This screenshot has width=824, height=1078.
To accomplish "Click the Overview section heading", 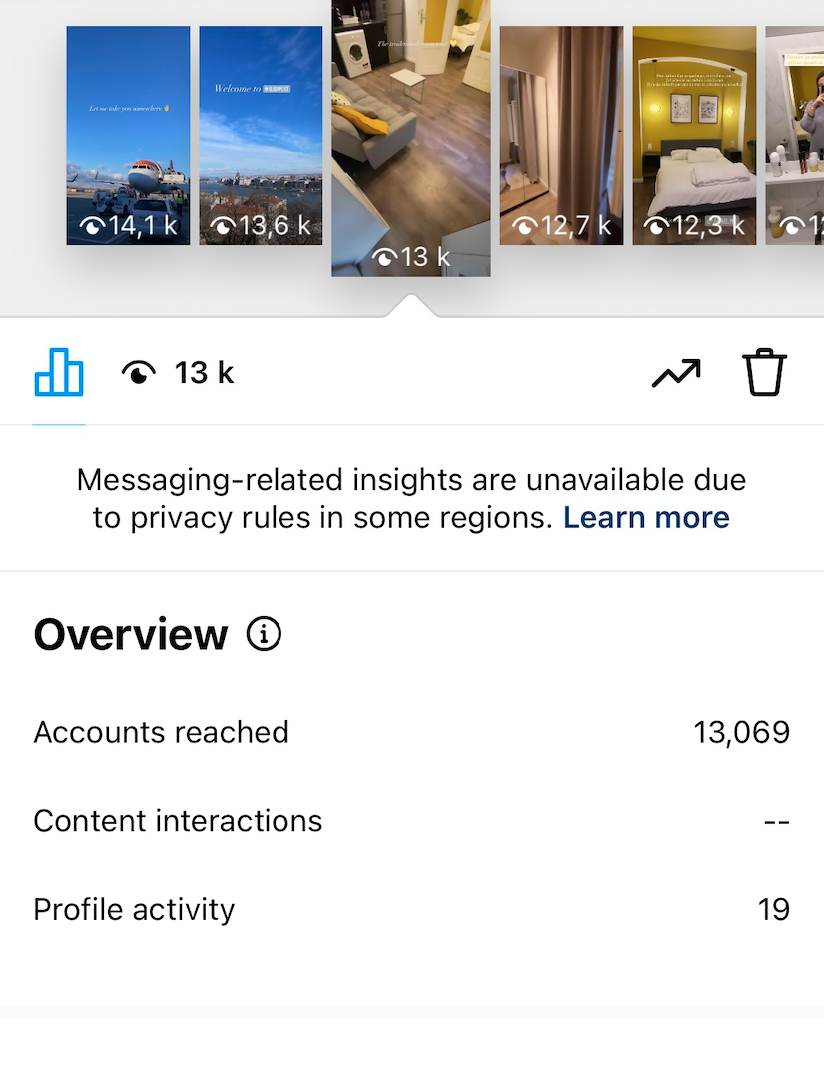I will 131,635.
